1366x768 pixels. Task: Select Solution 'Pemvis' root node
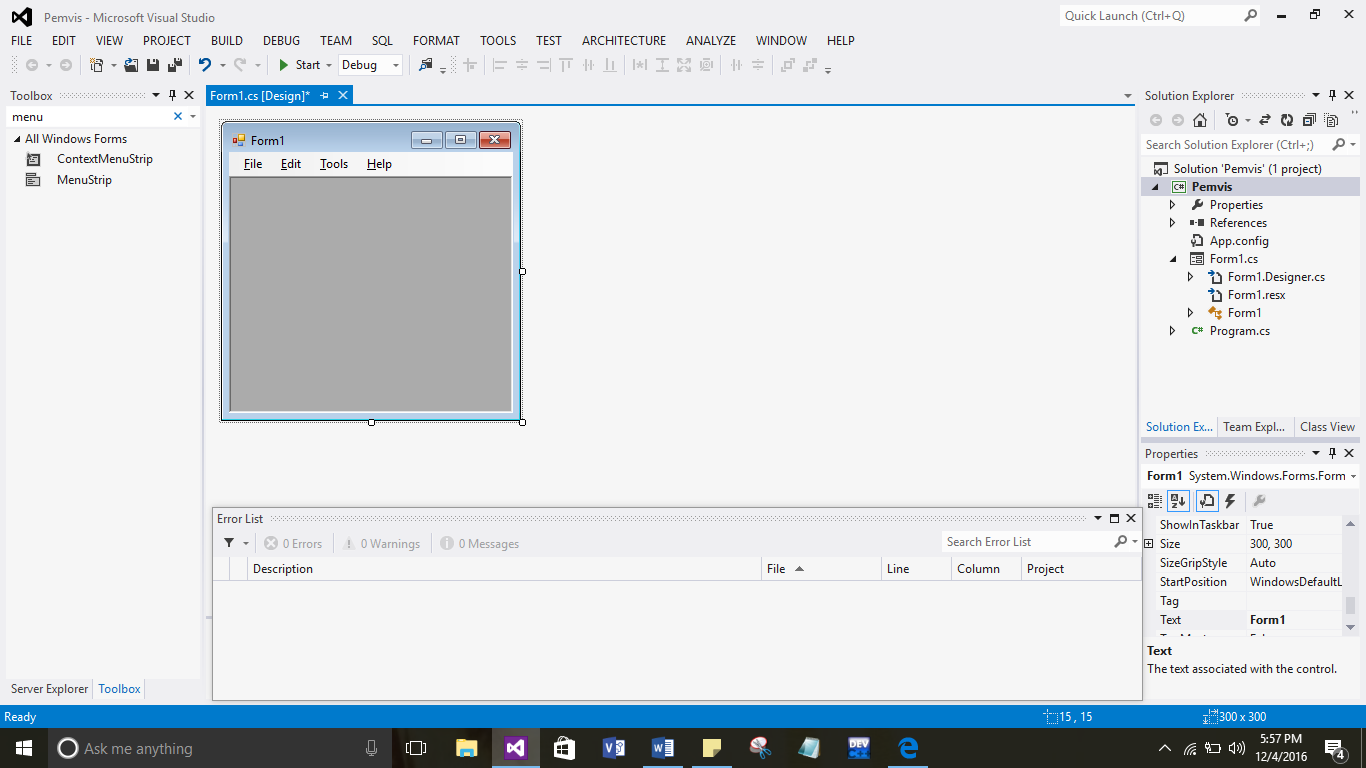click(1247, 169)
